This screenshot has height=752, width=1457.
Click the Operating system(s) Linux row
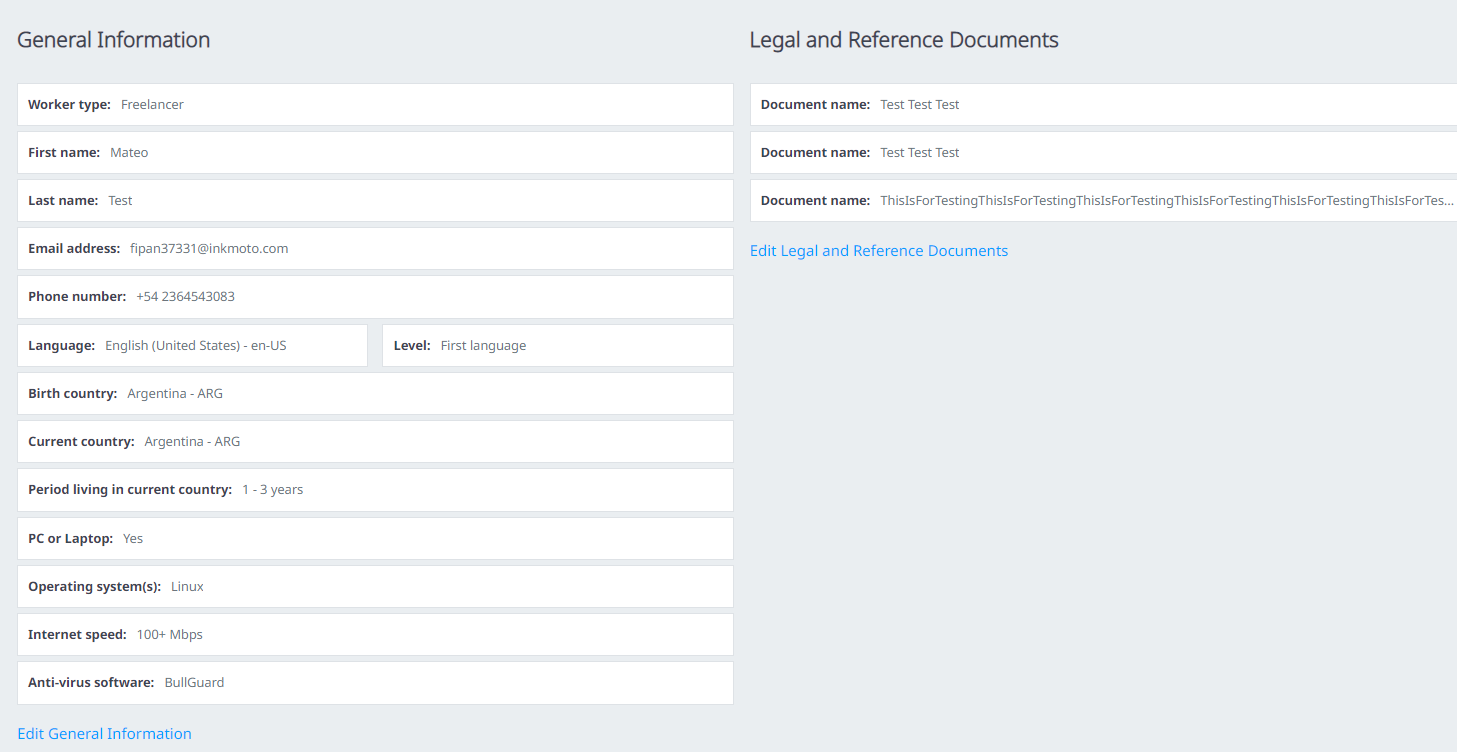(375, 587)
